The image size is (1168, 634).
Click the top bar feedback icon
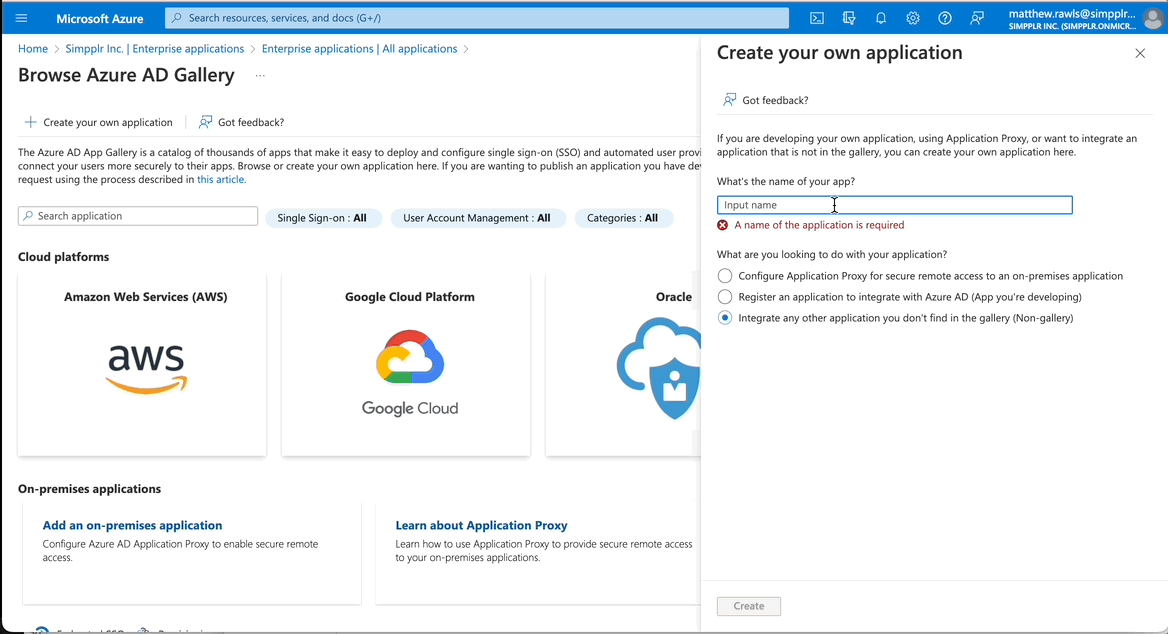[x=977, y=18]
